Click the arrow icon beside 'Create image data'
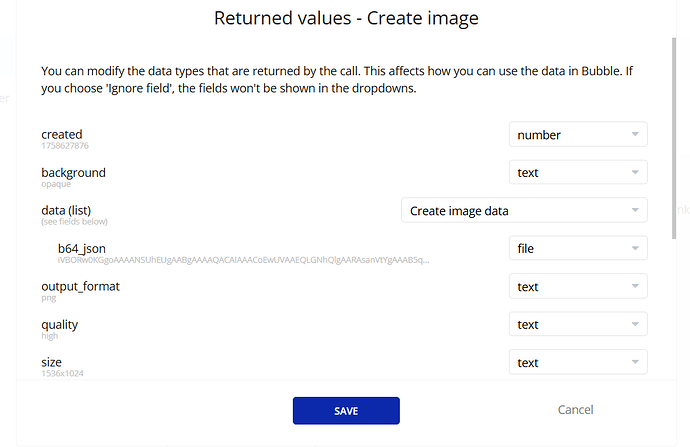This screenshot has height=447, width=690. pos(635,210)
